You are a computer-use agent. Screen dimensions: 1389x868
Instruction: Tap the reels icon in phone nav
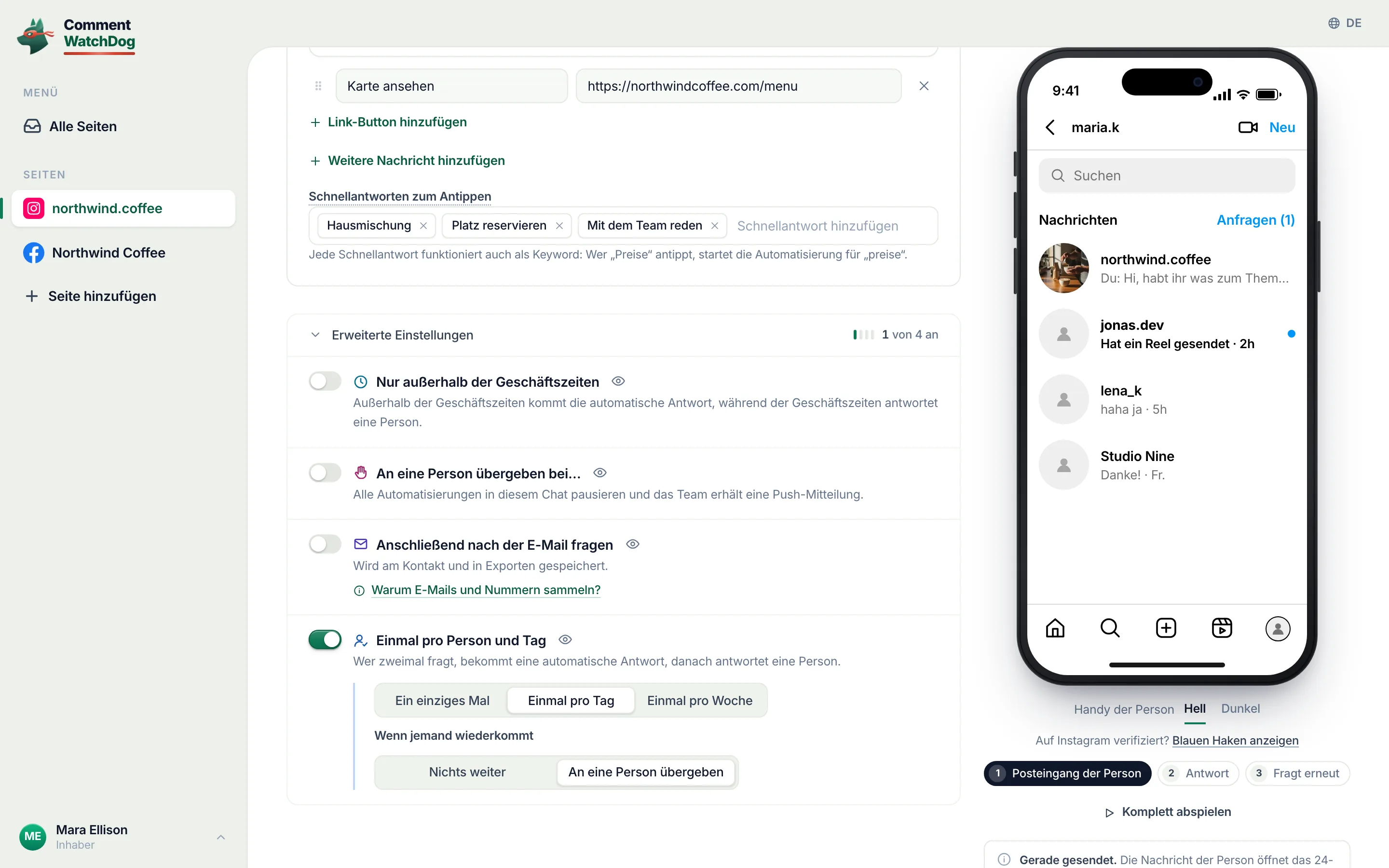tap(1222, 628)
